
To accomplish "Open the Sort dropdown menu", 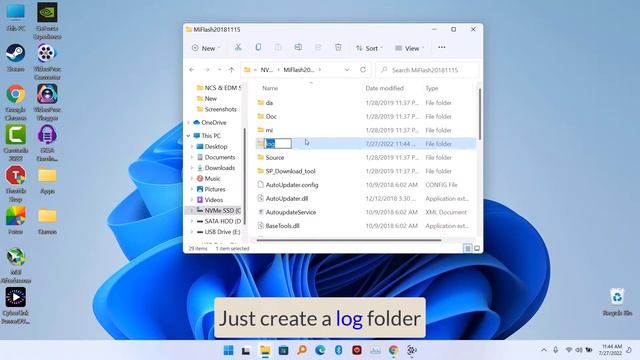I will [369, 48].
